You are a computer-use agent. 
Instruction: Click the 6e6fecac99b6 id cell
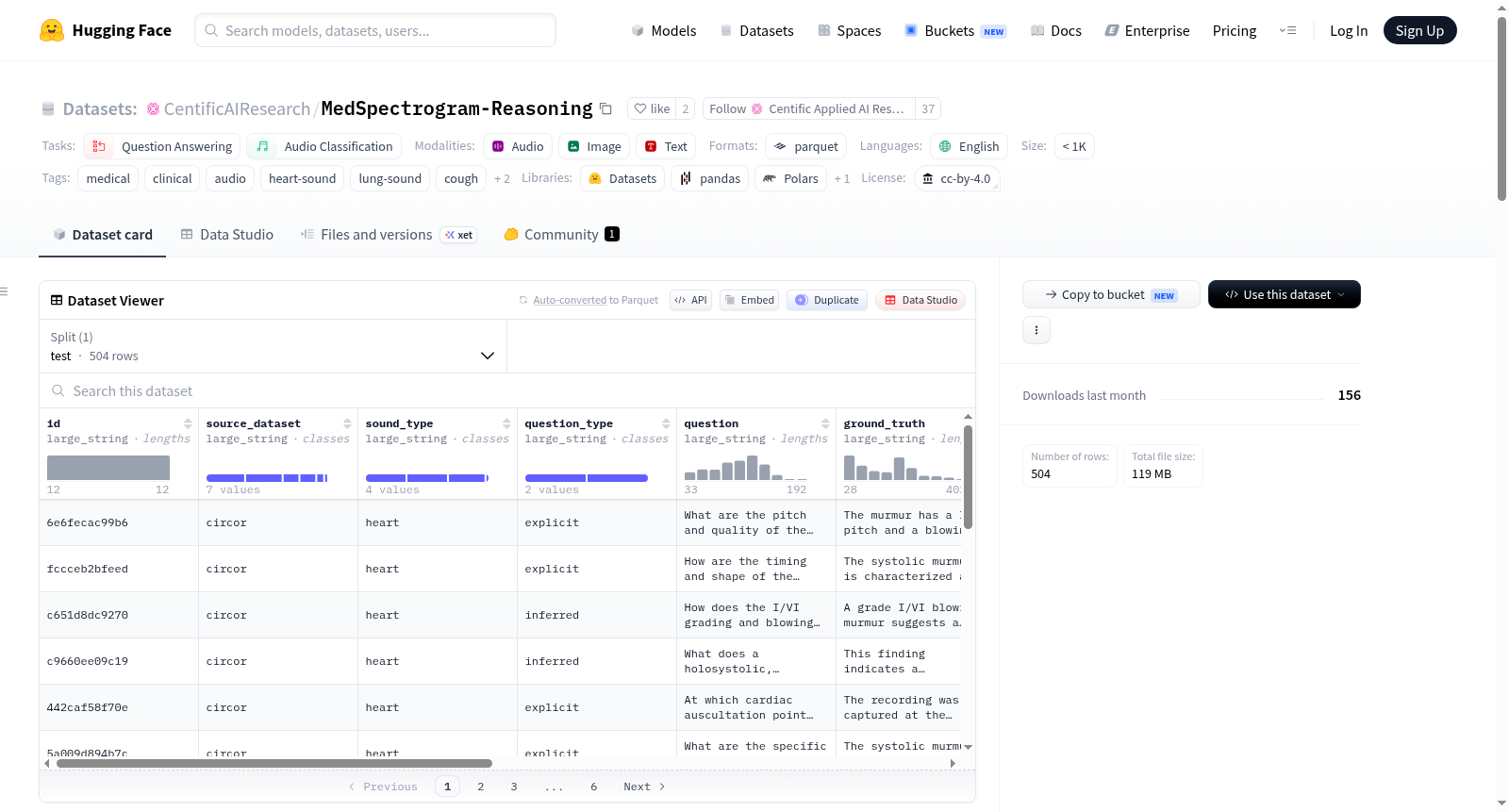(x=119, y=522)
